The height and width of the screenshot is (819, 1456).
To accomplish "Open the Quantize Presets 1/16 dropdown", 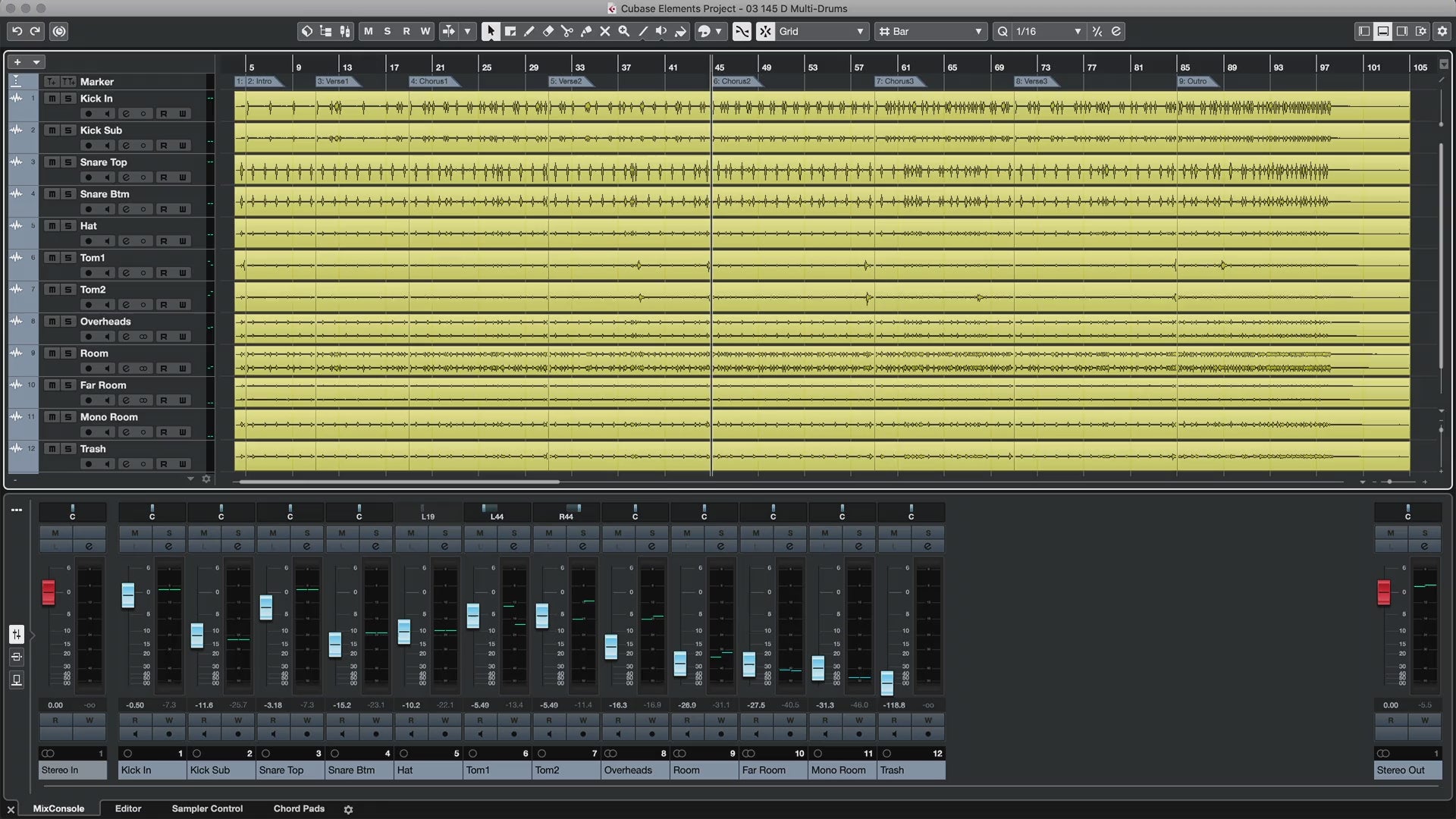I will pos(1048,31).
